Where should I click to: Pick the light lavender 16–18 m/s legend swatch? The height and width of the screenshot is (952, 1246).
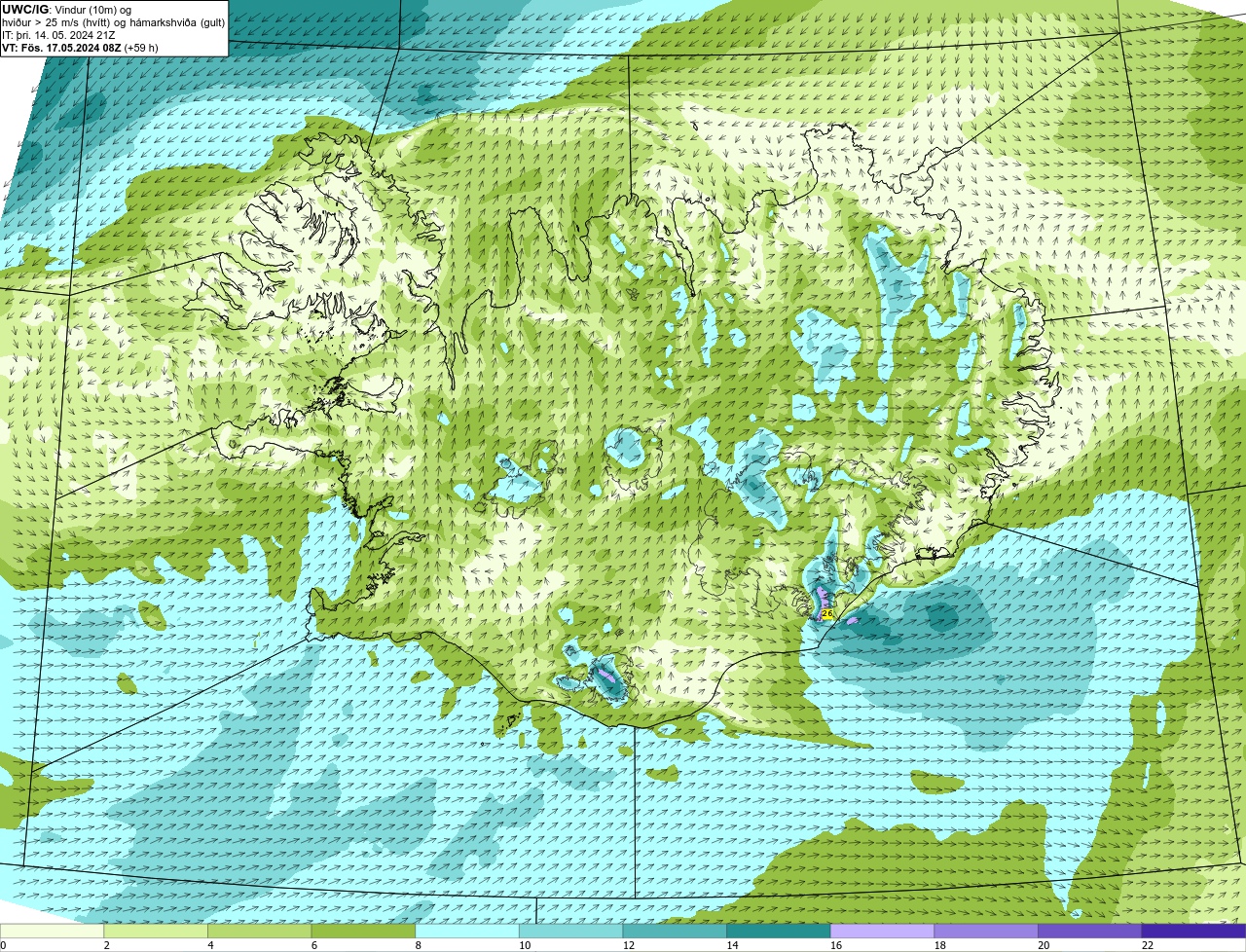882,931
